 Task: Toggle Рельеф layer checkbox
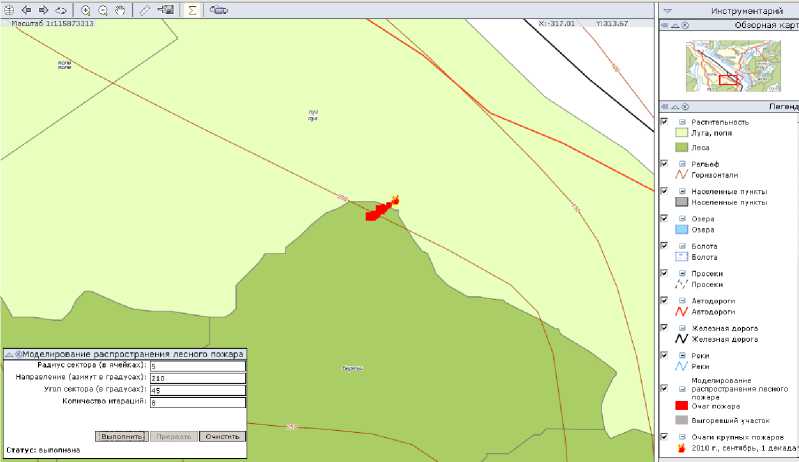pos(664,163)
